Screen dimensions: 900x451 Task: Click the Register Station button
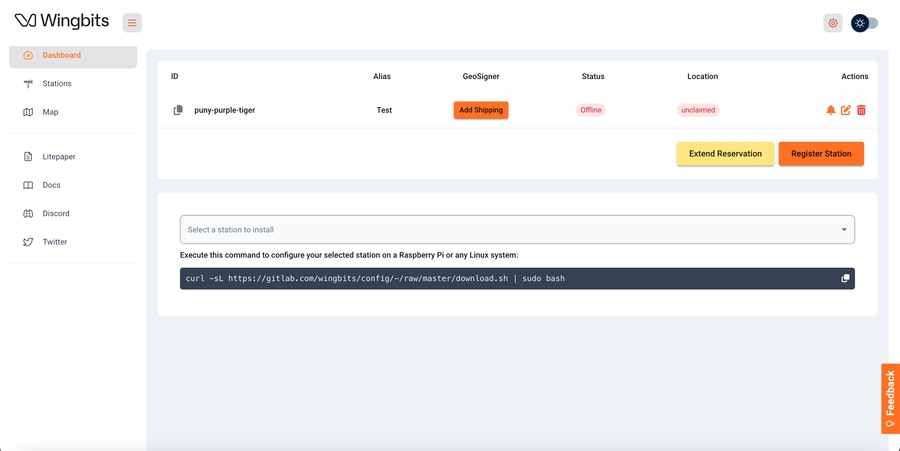coord(821,154)
